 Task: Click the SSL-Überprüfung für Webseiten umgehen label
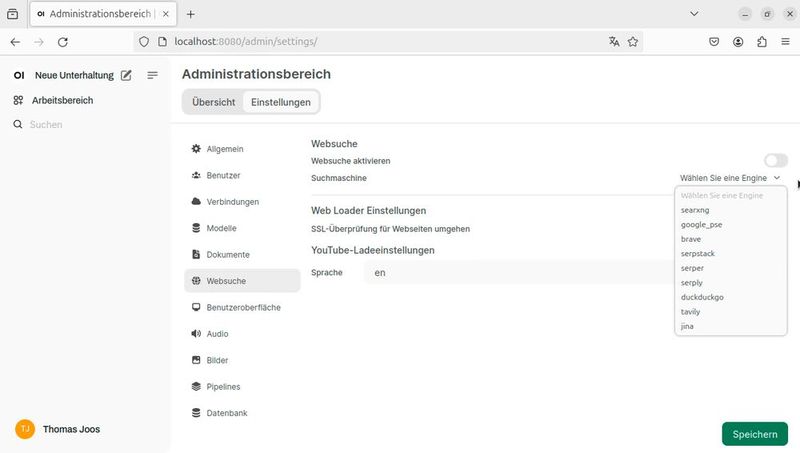coord(390,229)
